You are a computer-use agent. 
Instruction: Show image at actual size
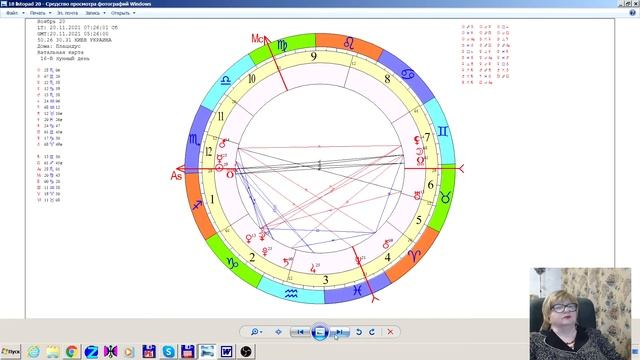(278, 332)
